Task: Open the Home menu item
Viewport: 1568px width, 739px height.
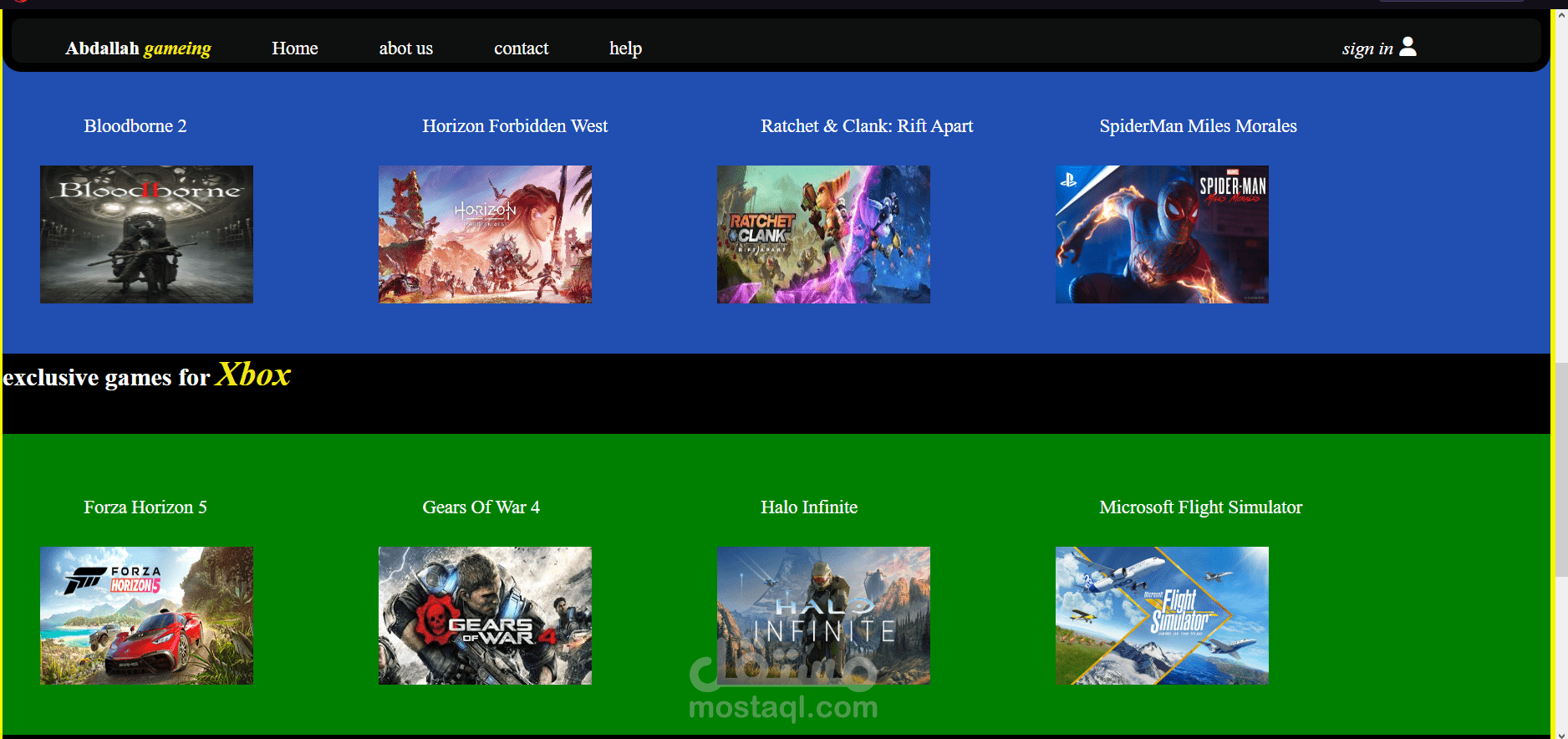Action: click(294, 48)
